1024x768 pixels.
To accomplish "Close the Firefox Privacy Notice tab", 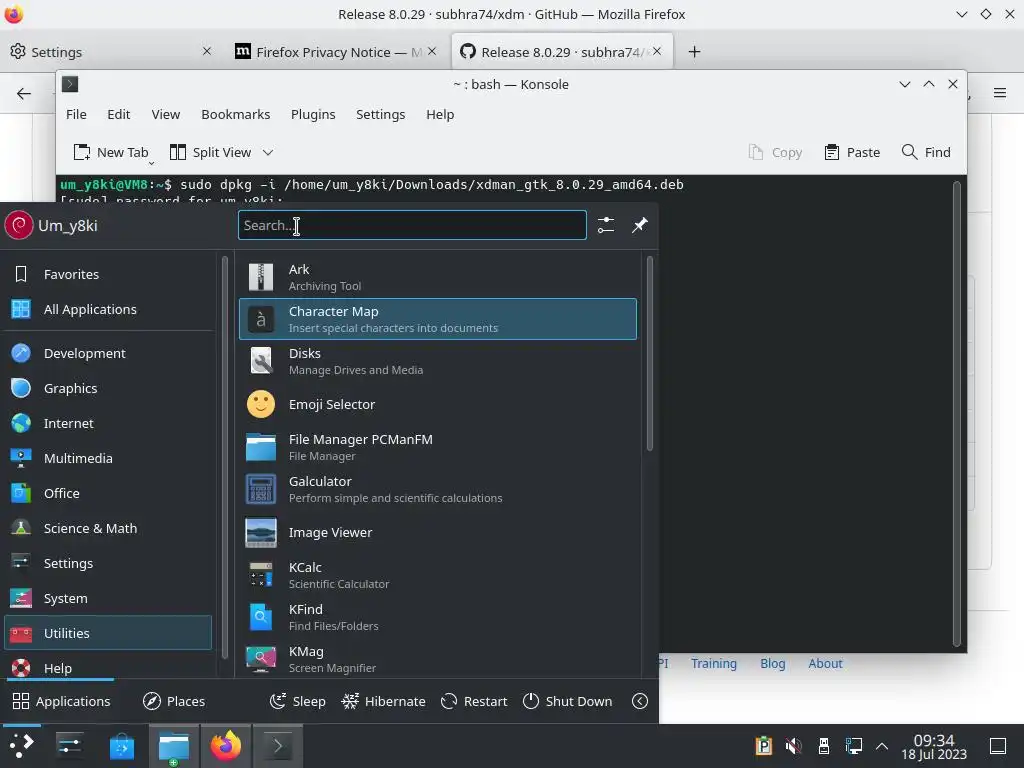I will (432, 51).
